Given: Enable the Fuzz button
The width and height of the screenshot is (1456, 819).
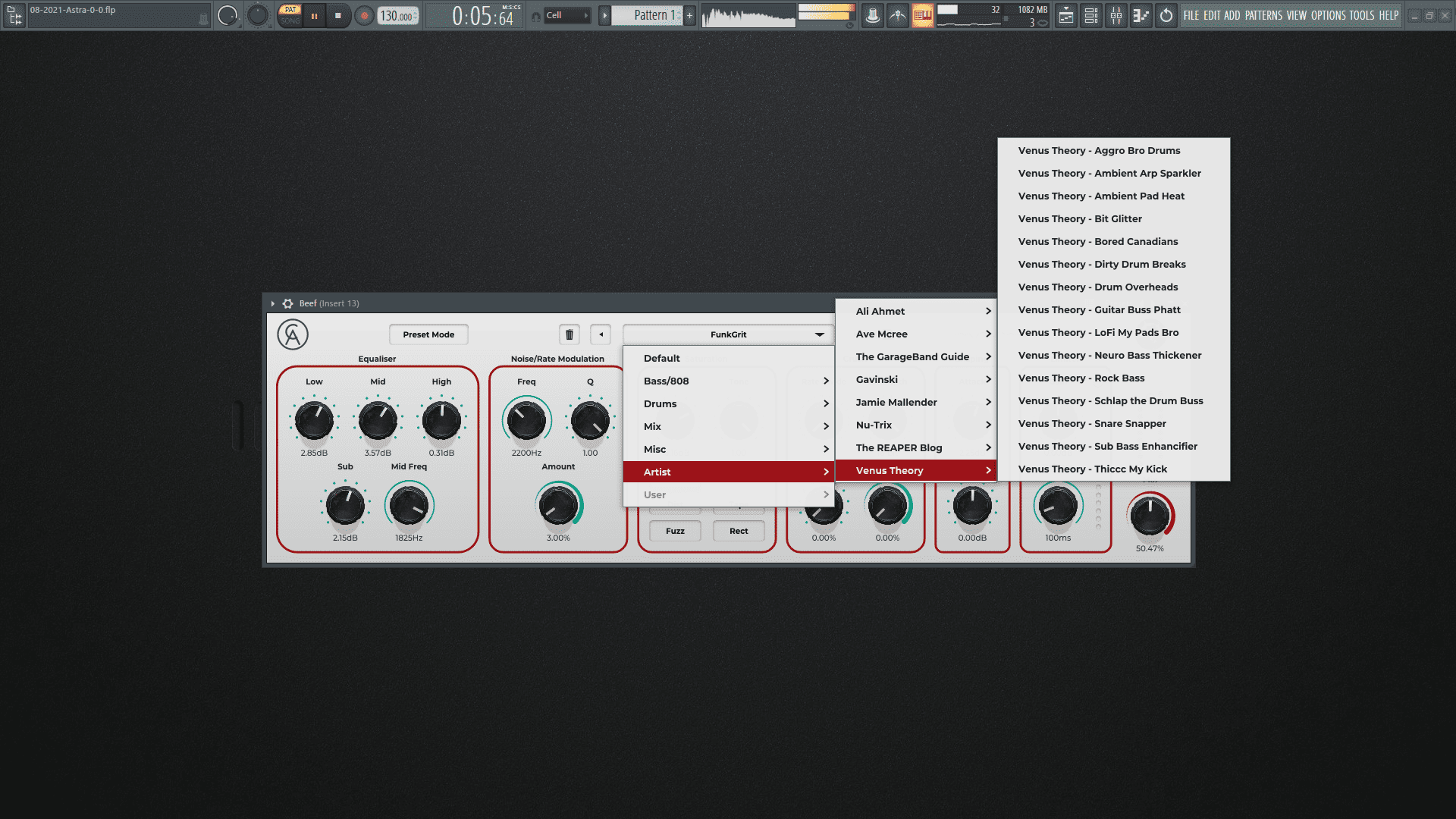Looking at the screenshot, I should [675, 531].
